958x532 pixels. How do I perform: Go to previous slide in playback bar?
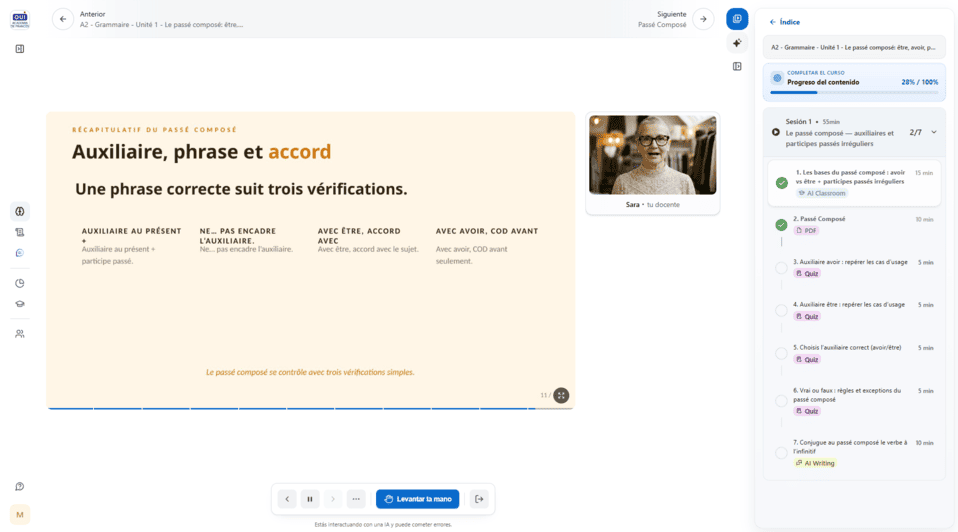287,499
